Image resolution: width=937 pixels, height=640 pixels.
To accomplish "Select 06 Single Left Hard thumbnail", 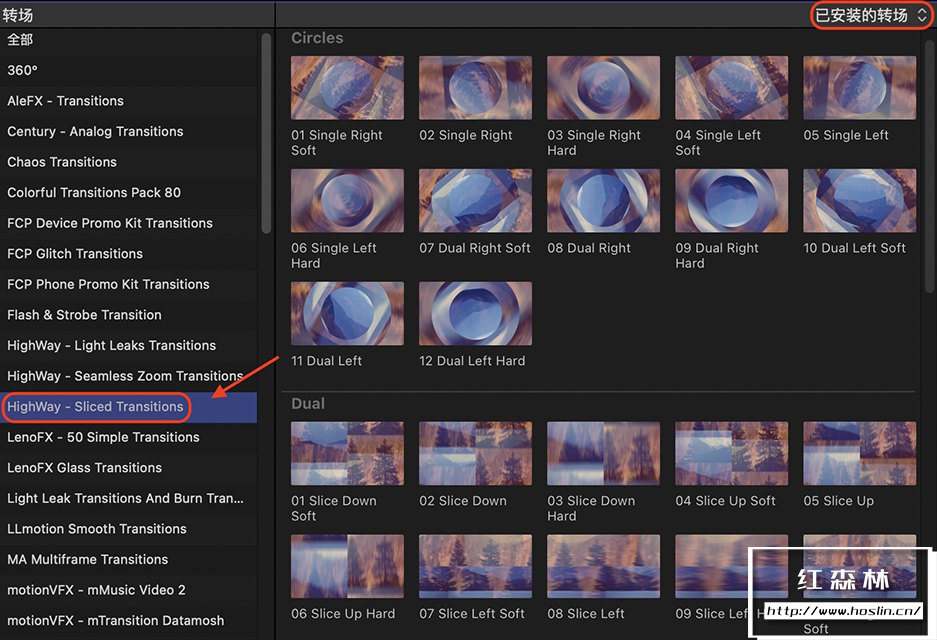I will 347,200.
